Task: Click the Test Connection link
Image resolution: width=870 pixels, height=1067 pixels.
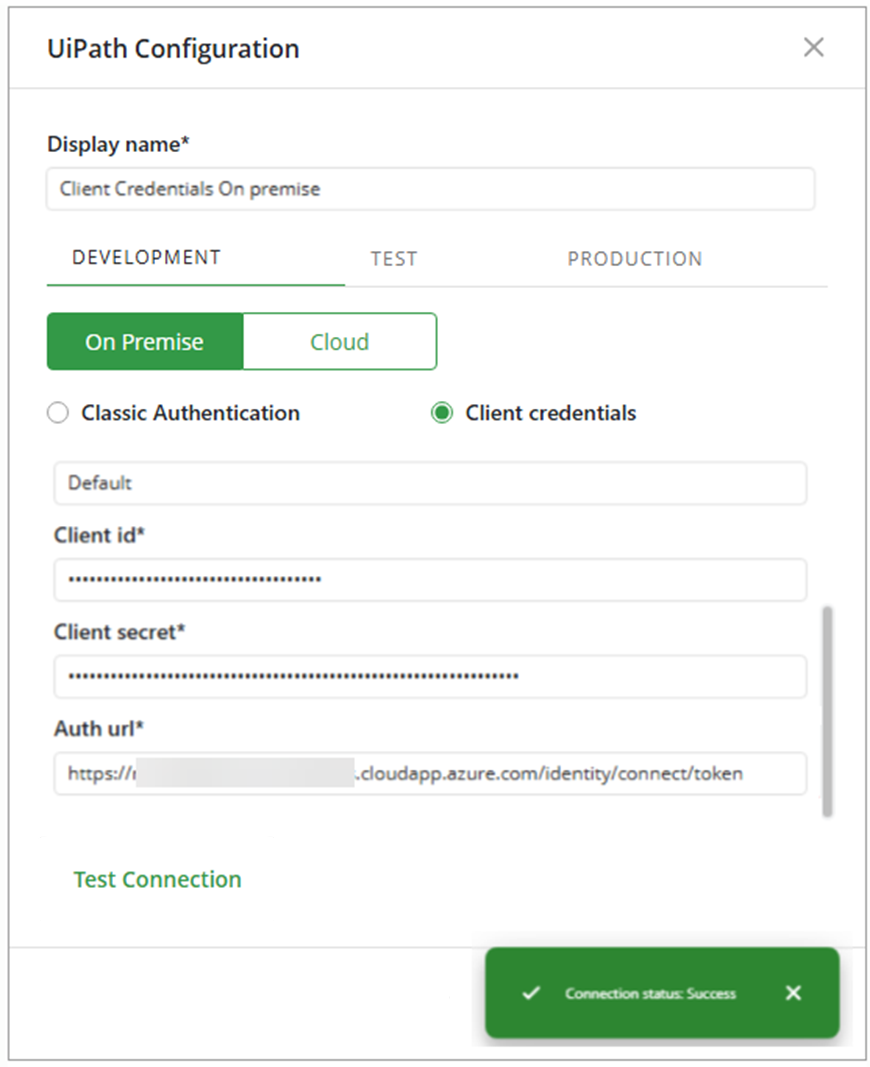Action: (x=157, y=879)
